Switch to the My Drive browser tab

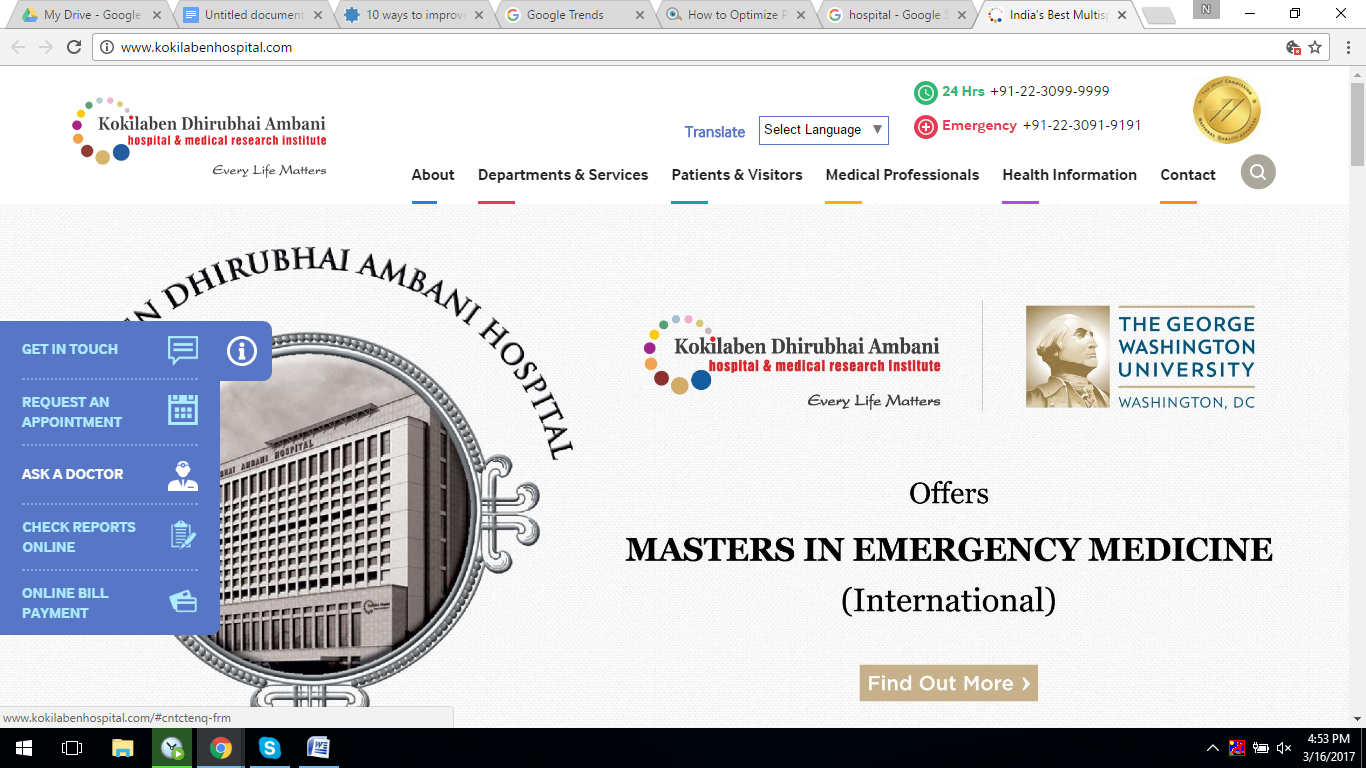[90, 15]
